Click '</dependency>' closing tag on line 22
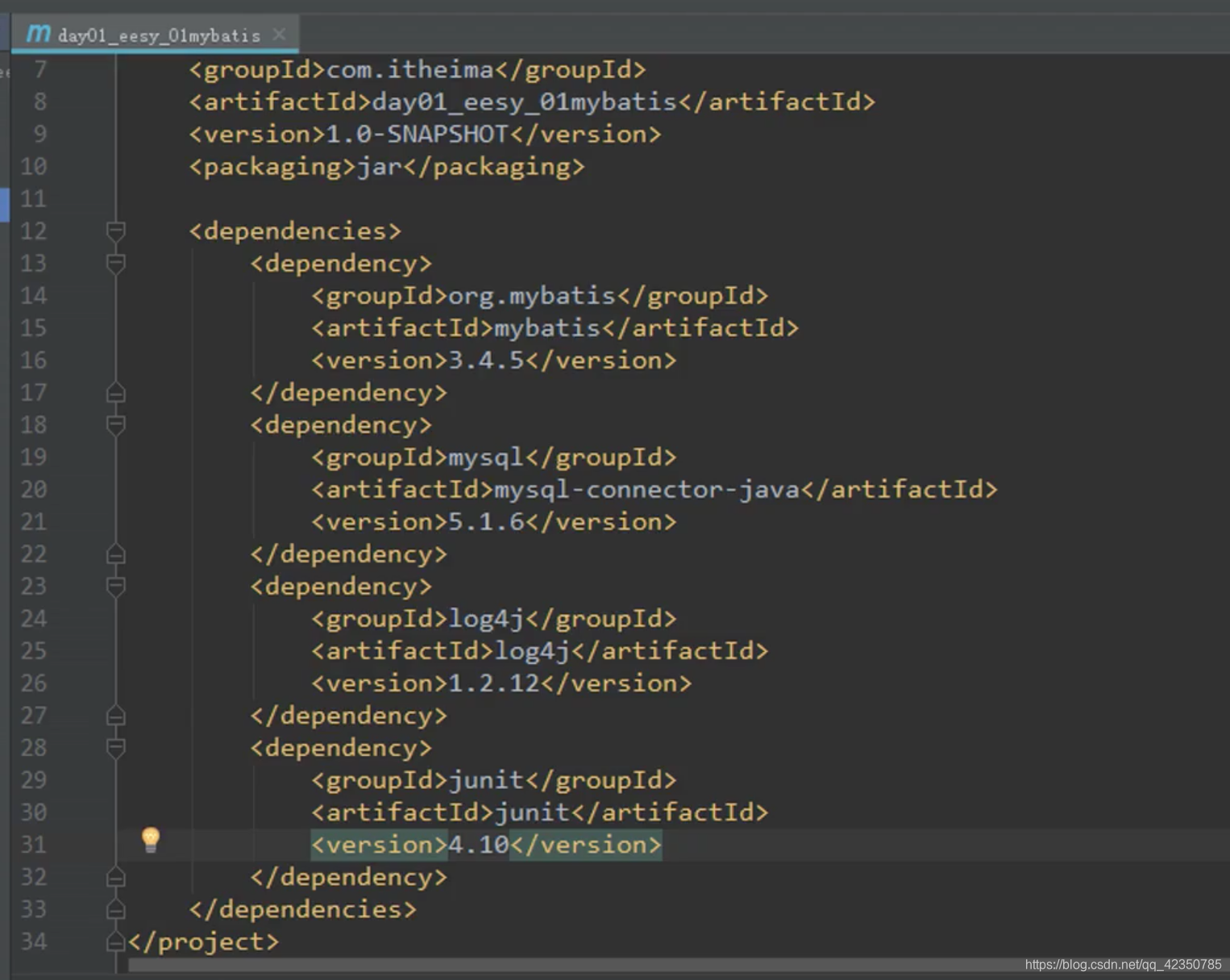The width and height of the screenshot is (1230, 980). coord(348,554)
